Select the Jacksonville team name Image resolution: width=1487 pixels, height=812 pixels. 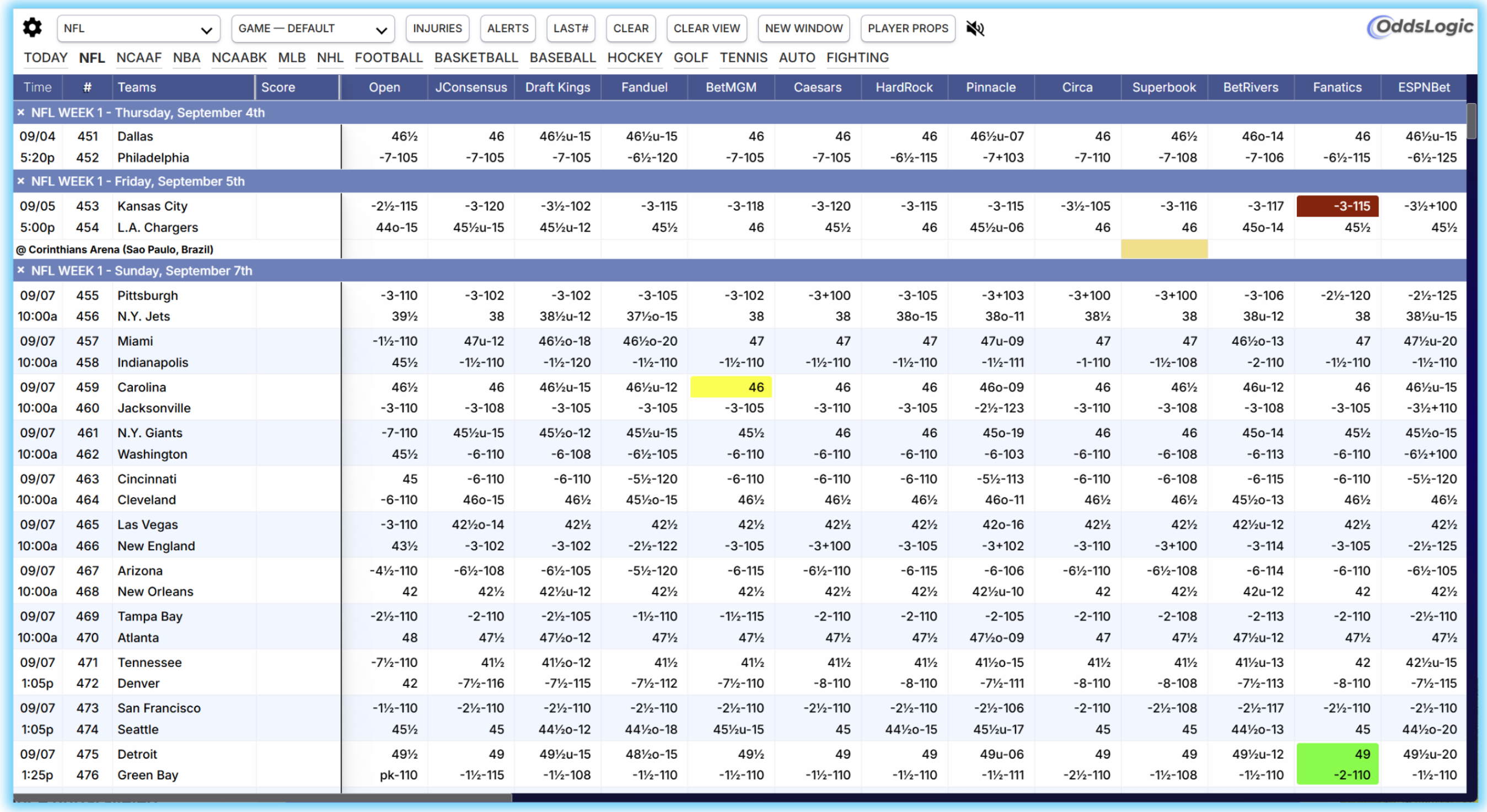click(x=154, y=408)
